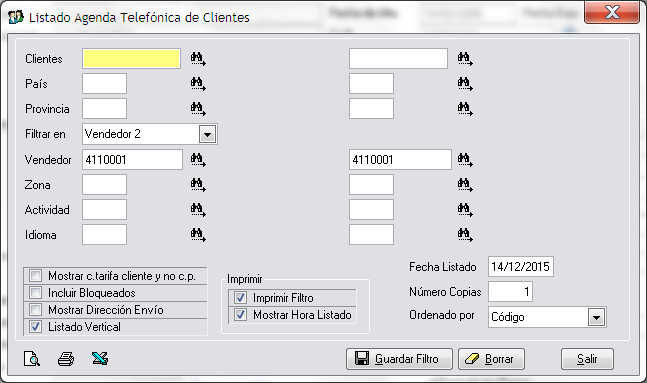Viewport: 647px width, 383px height.
Task: Click Vendedor 2 text in Filtrar en combo
Action: (113, 134)
